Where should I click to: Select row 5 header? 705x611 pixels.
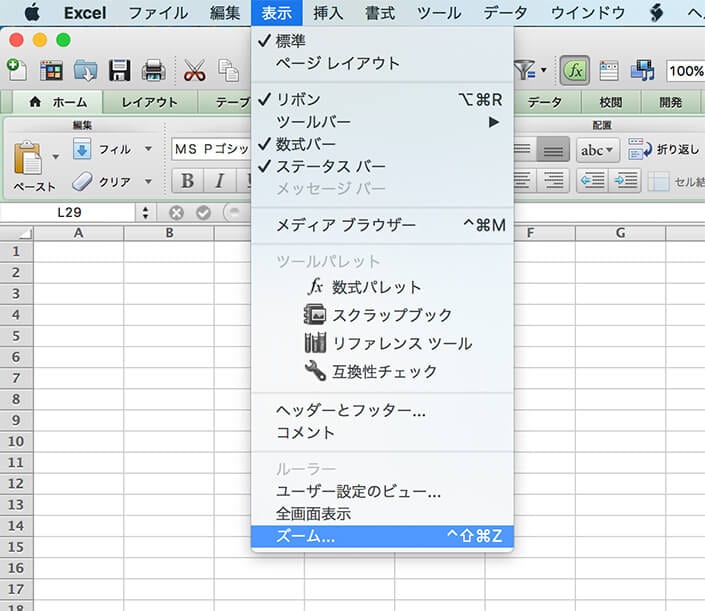pyautogui.click(x=16, y=336)
